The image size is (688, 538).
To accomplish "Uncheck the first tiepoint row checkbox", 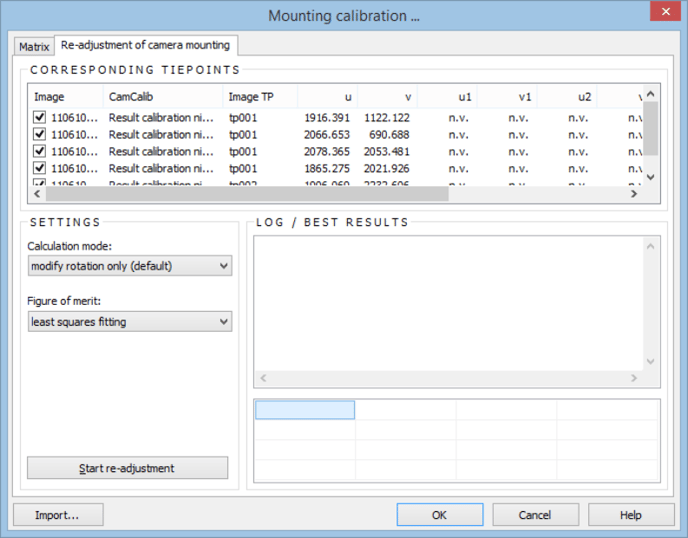I will pos(40,117).
